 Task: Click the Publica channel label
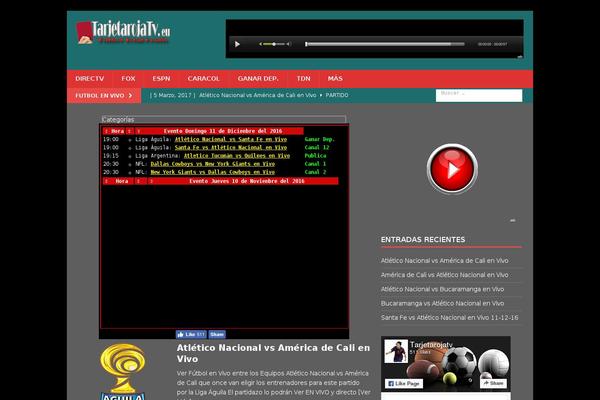click(x=315, y=156)
